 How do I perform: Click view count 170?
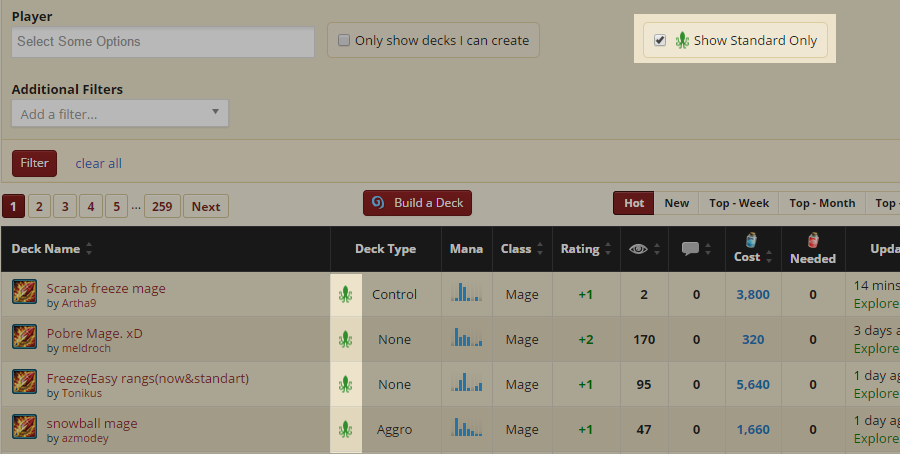[644, 339]
